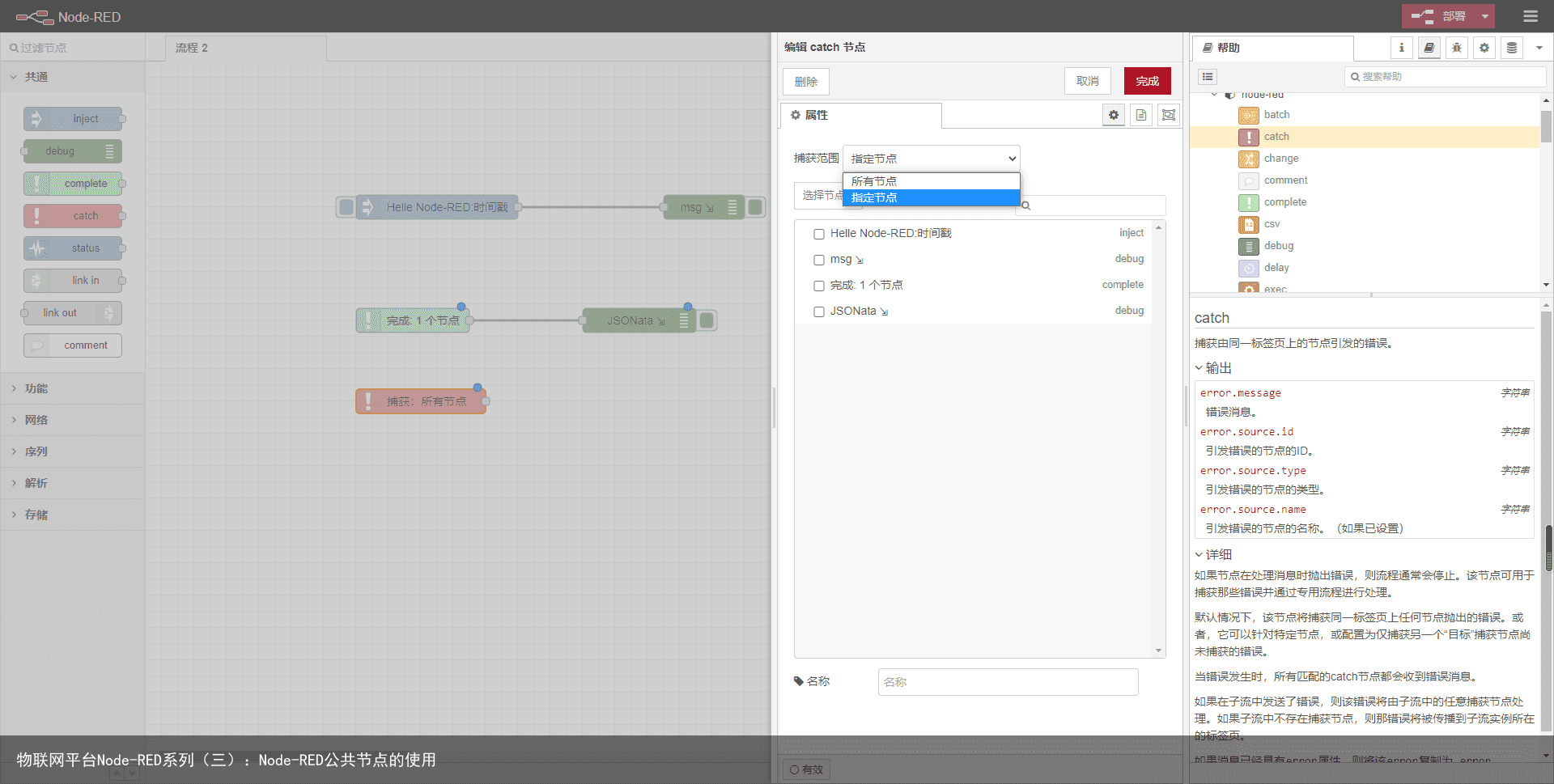This screenshot has width=1554, height=784.
Task: Open the debug messages bug icon tab
Action: click(x=1457, y=48)
